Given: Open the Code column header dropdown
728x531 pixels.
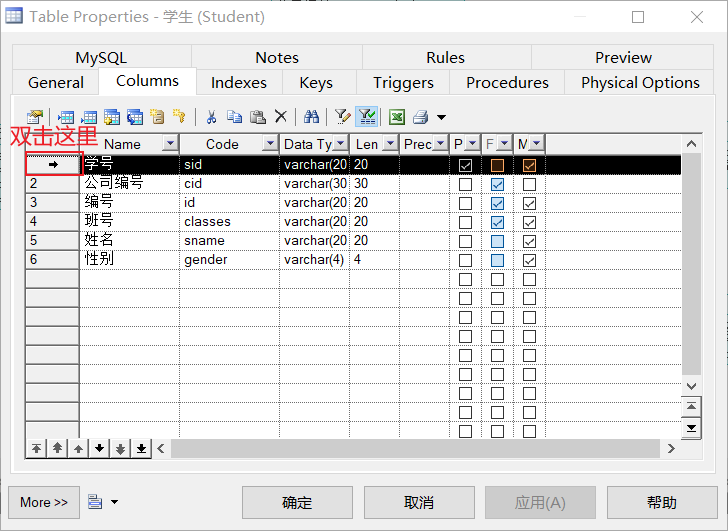Looking at the screenshot, I should (269, 144).
